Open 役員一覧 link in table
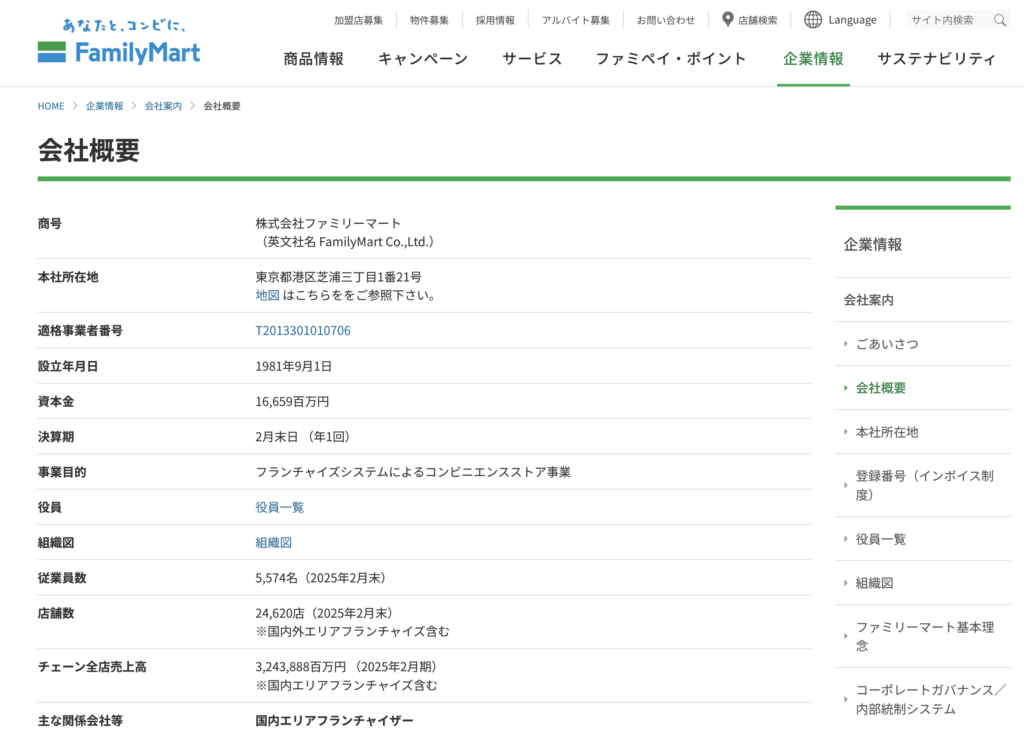This screenshot has width=1024, height=730. pyautogui.click(x=280, y=507)
